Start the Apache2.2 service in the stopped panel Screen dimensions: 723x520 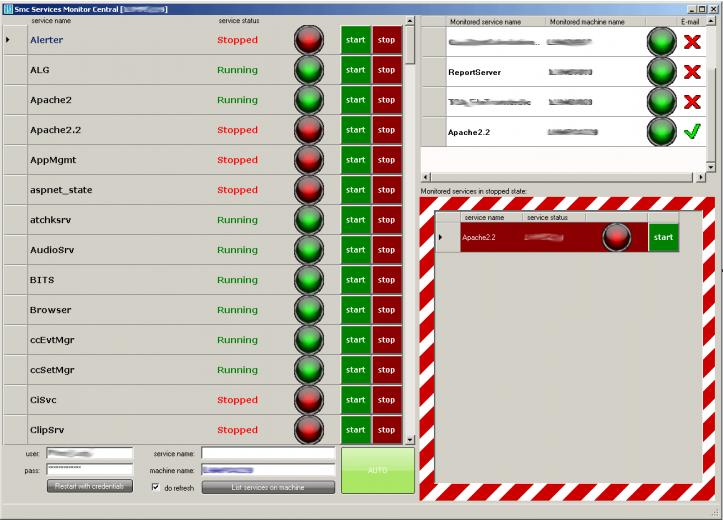click(x=662, y=237)
